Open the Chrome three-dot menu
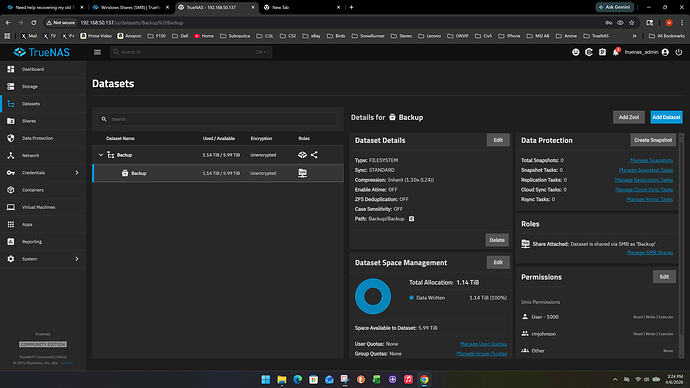Screen dimensions: 690x388 tap(682, 22)
